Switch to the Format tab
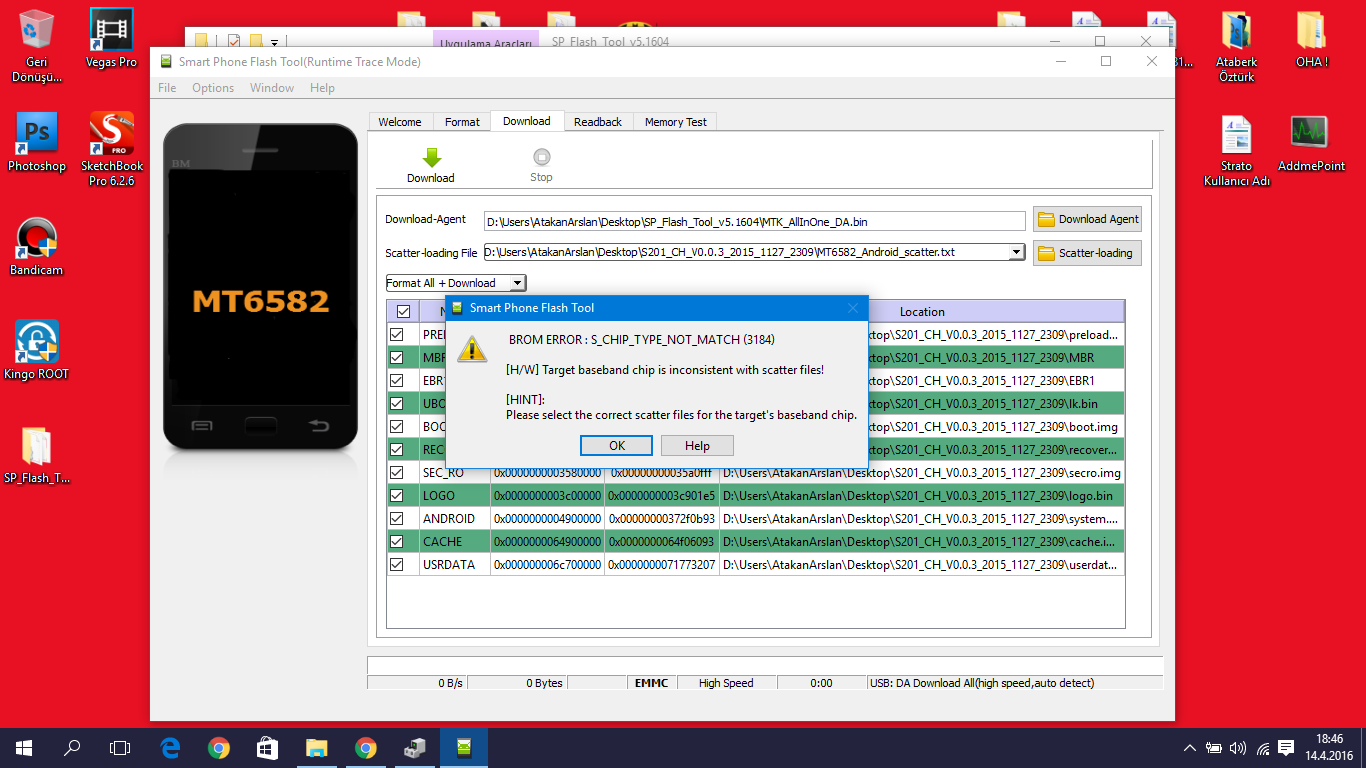The height and width of the screenshot is (768, 1366). click(x=462, y=122)
